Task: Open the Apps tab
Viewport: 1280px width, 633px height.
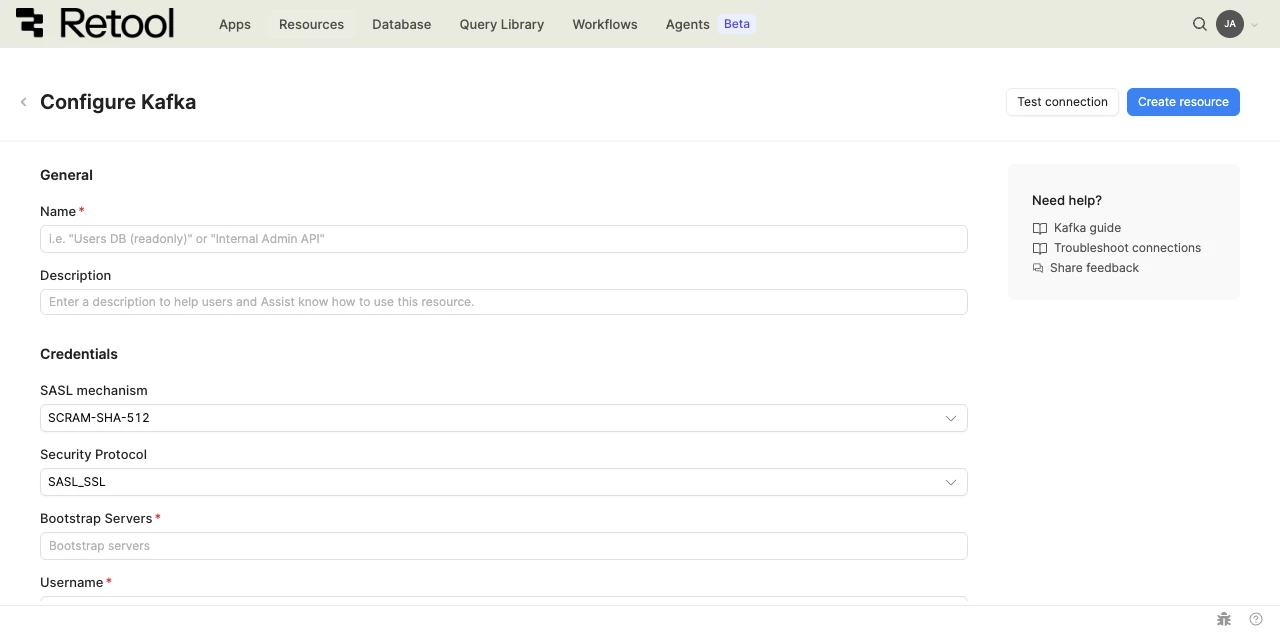Action: (235, 24)
